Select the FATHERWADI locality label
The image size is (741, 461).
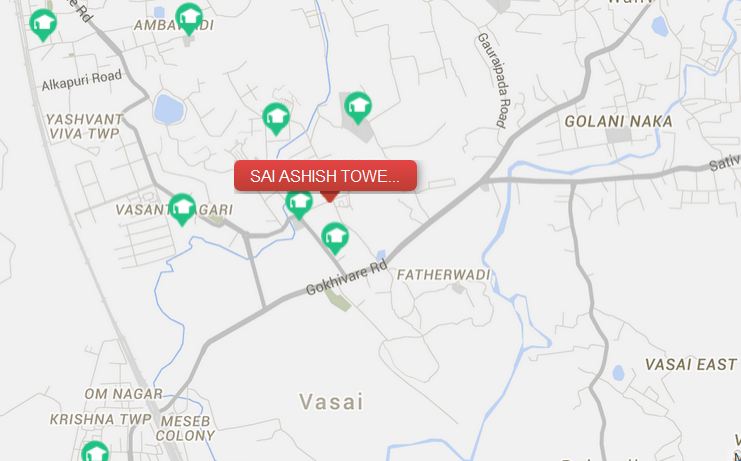coord(443,275)
